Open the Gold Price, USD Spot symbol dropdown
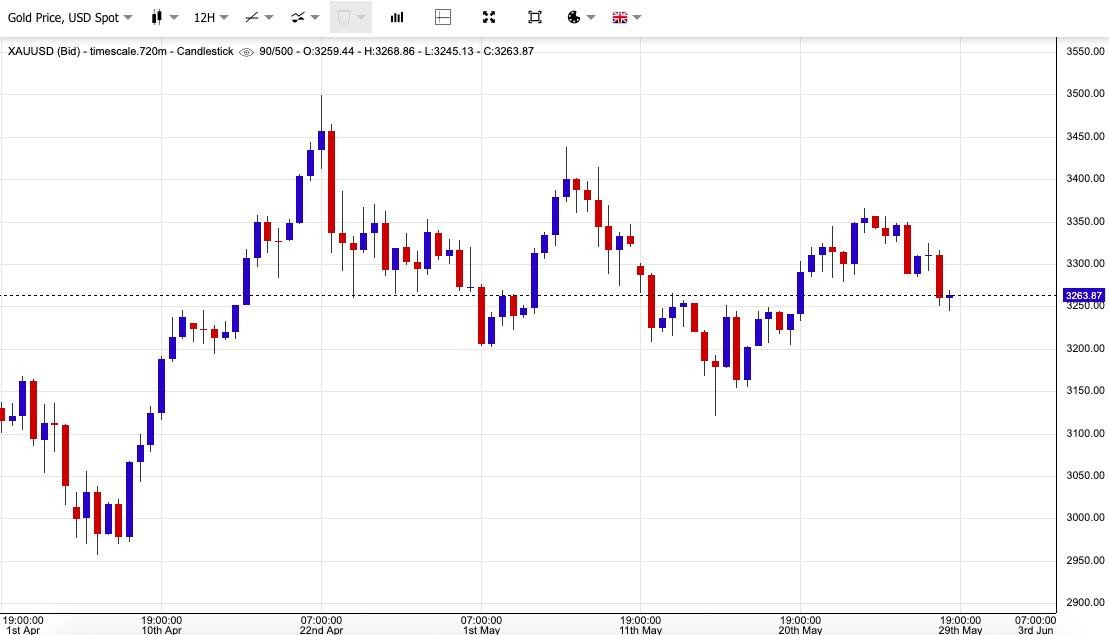The height and width of the screenshot is (635, 1109). [x=70, y=18]
